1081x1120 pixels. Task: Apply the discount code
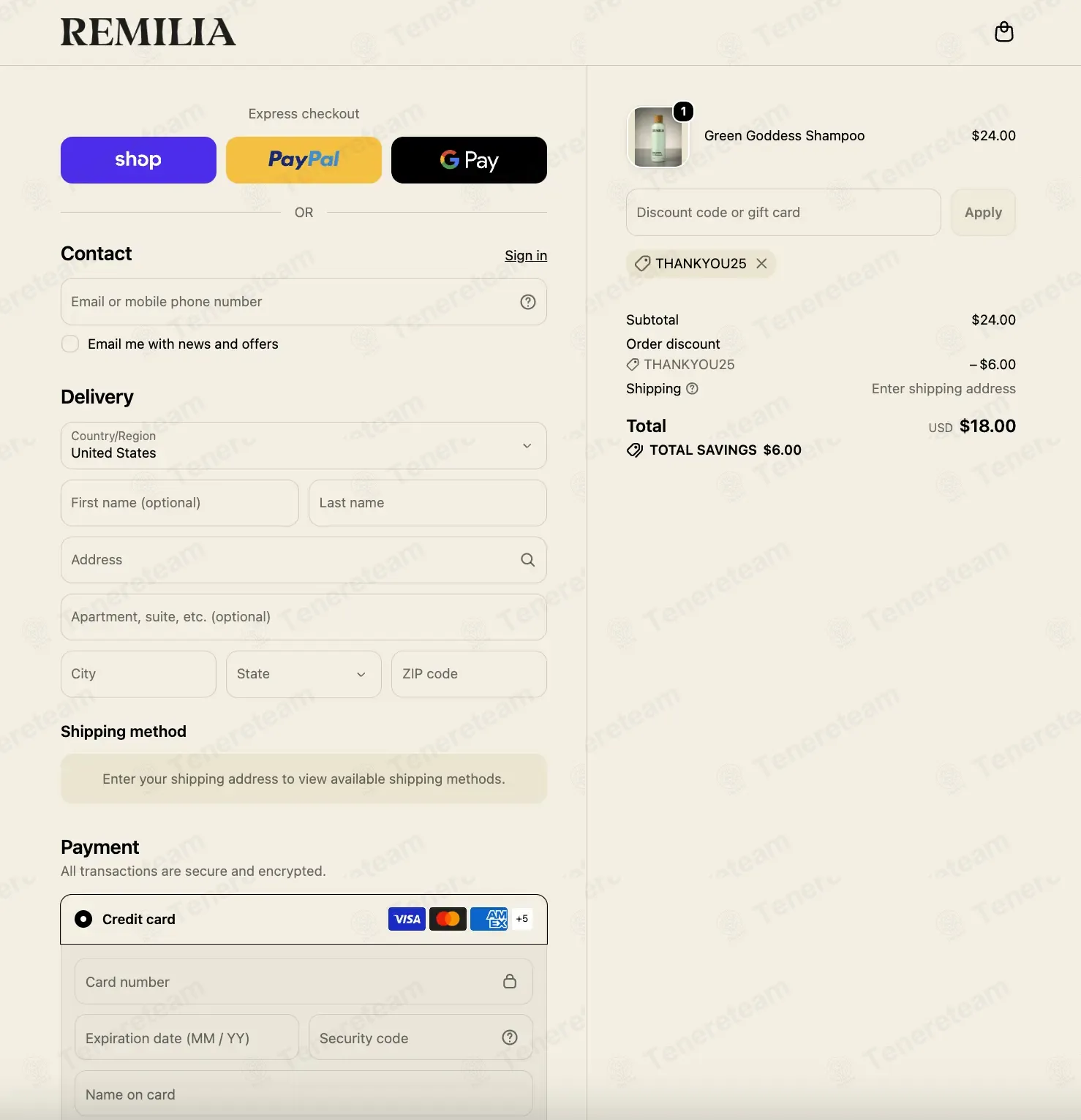(x=983, y=213)
